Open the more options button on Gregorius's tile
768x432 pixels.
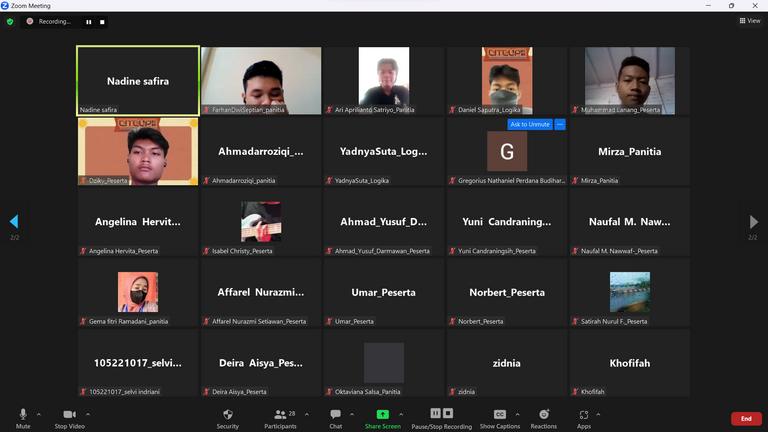pyautogui.click(x=560, y=124)
